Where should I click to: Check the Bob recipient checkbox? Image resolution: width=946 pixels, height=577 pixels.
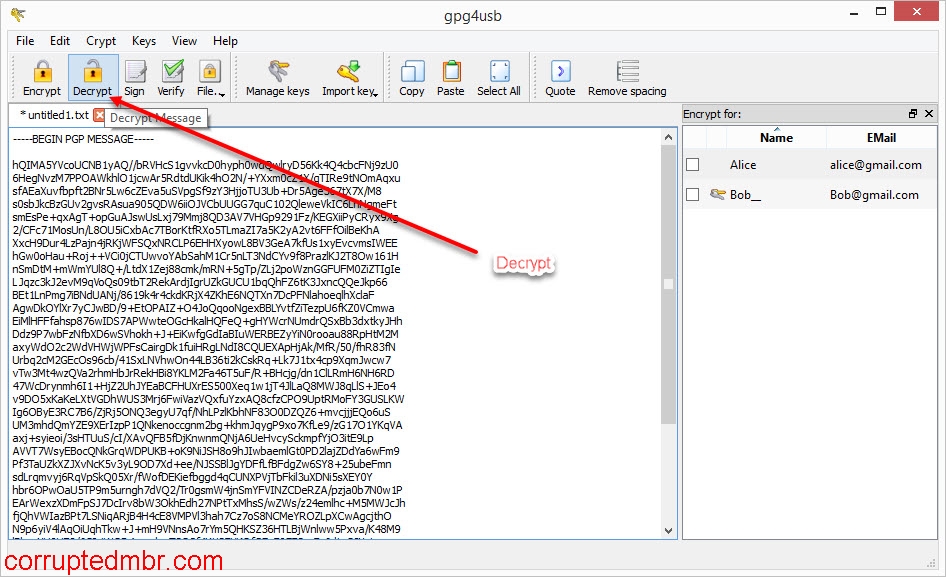coord(693,194)
